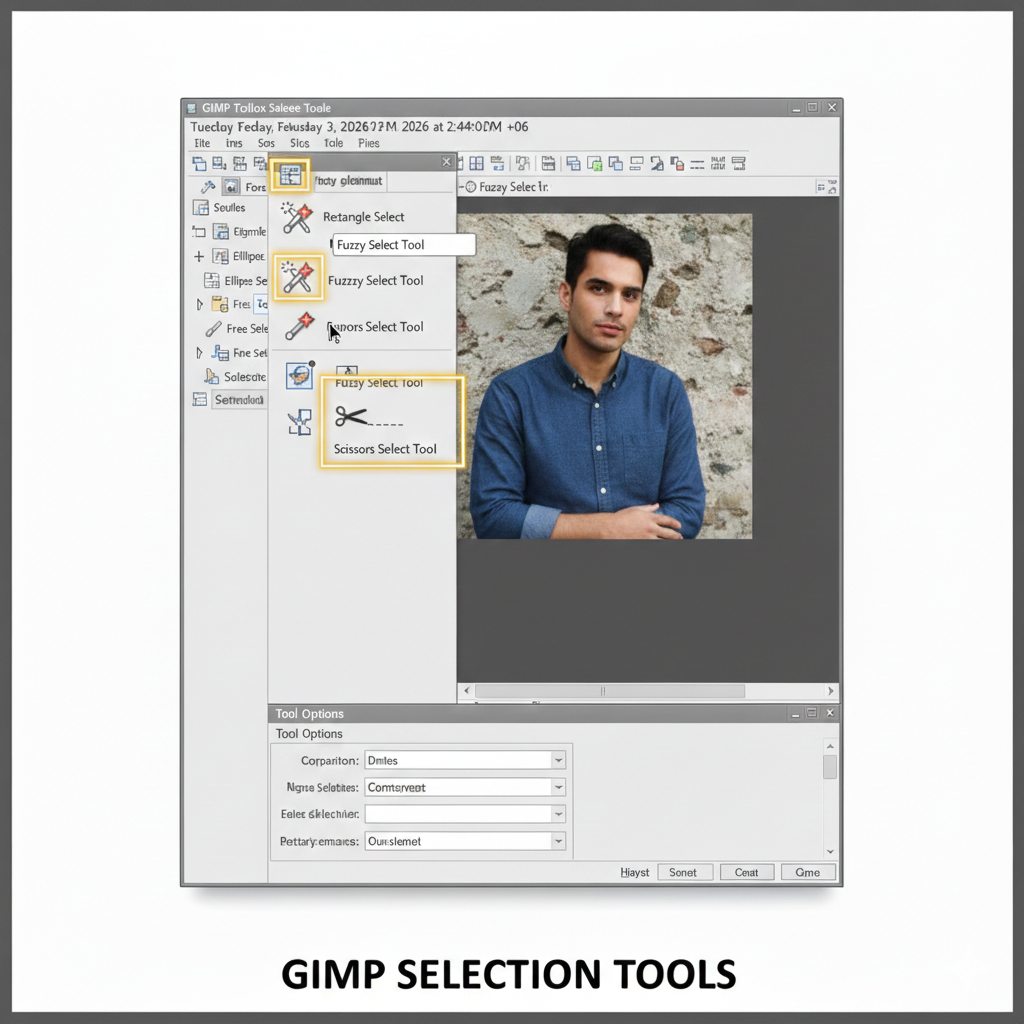Click the hammer icon left of 'Fors'
Screen dimensions: 1024x1024
tap(208, 187)
